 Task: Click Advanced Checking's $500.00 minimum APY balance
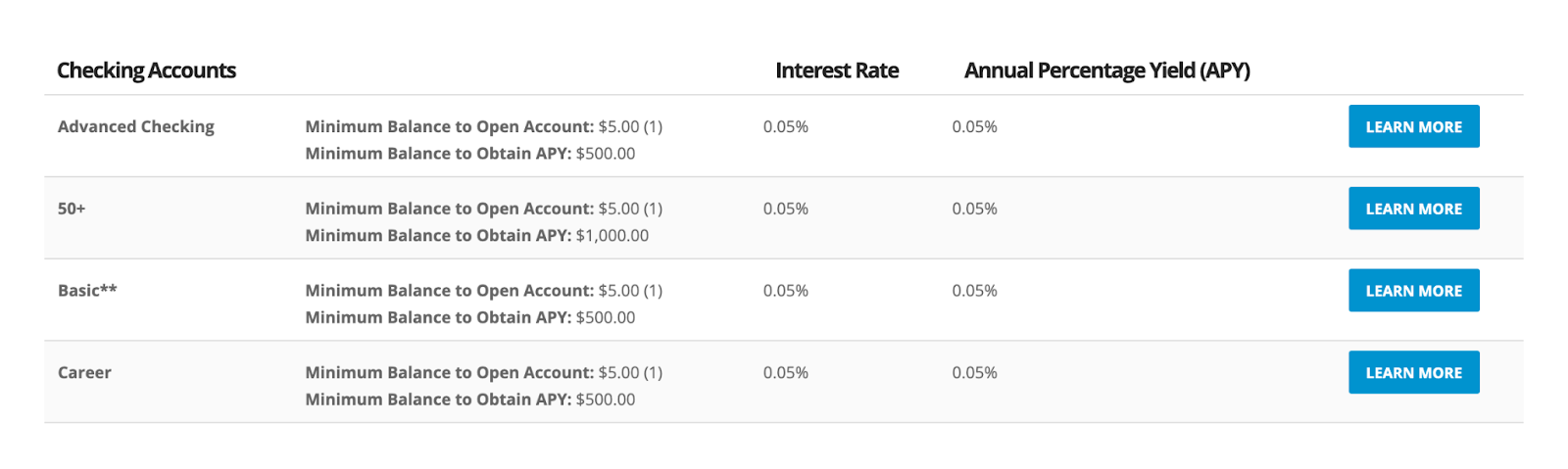[606, 154]
